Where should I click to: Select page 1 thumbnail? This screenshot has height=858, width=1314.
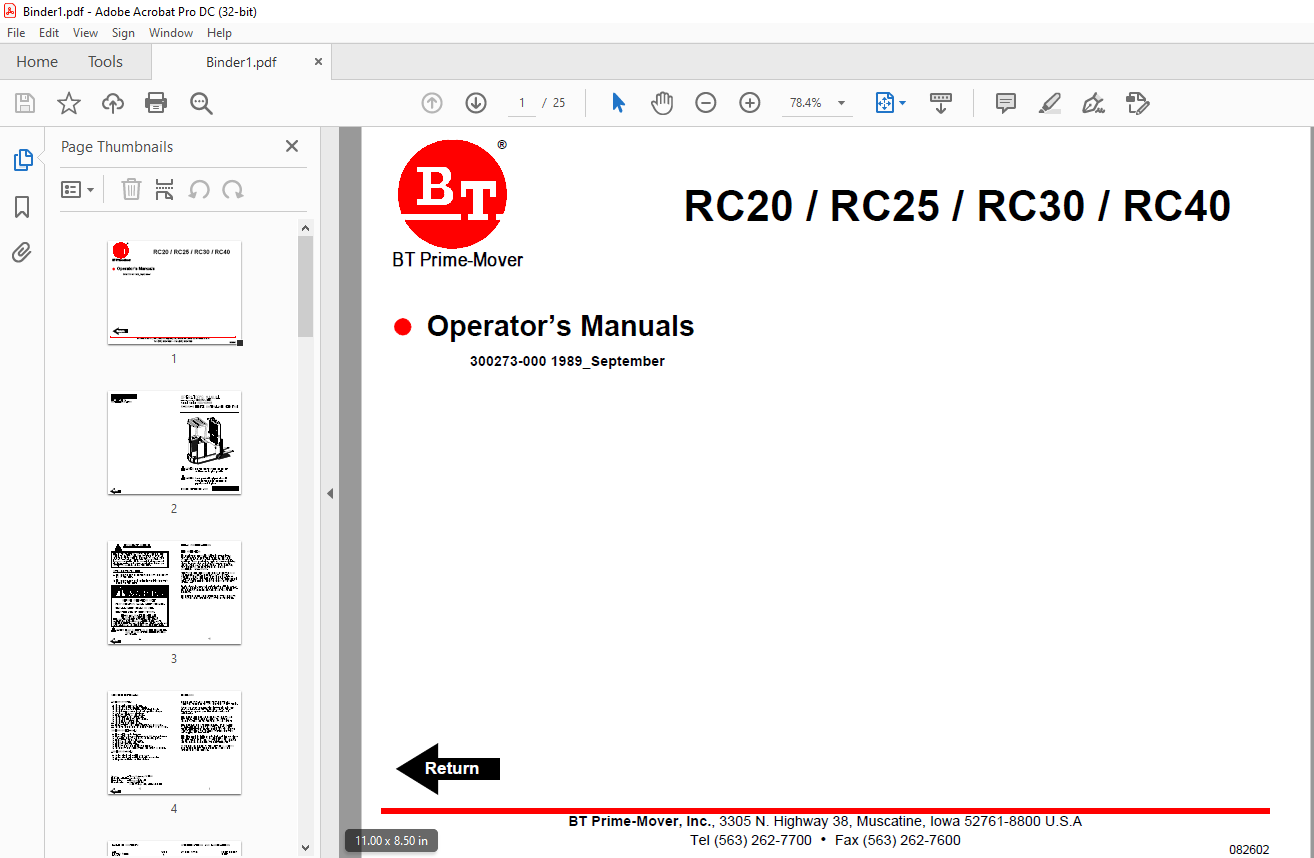click(175, 293)
